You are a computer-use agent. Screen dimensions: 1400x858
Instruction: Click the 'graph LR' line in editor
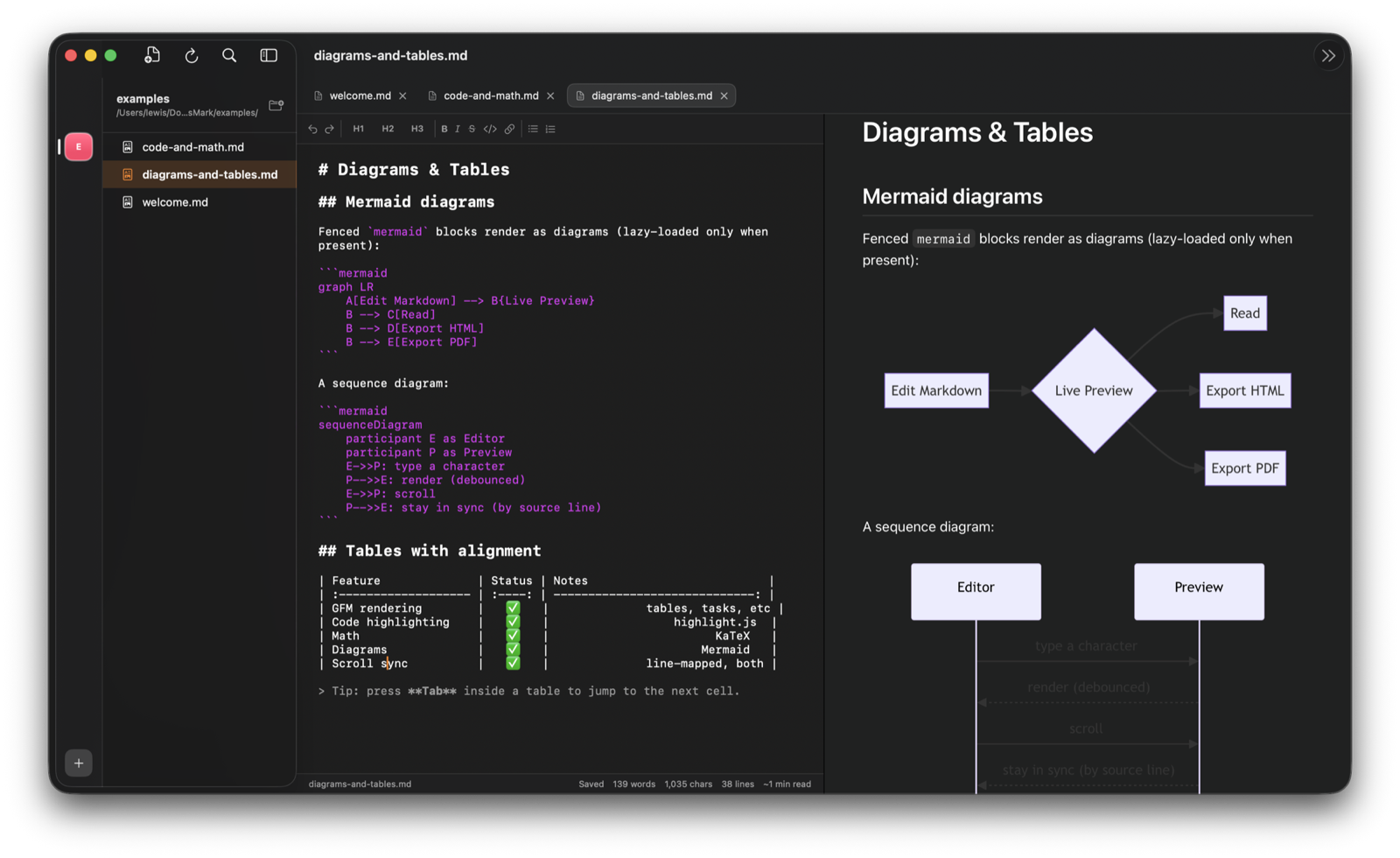[x=346, y=287]
